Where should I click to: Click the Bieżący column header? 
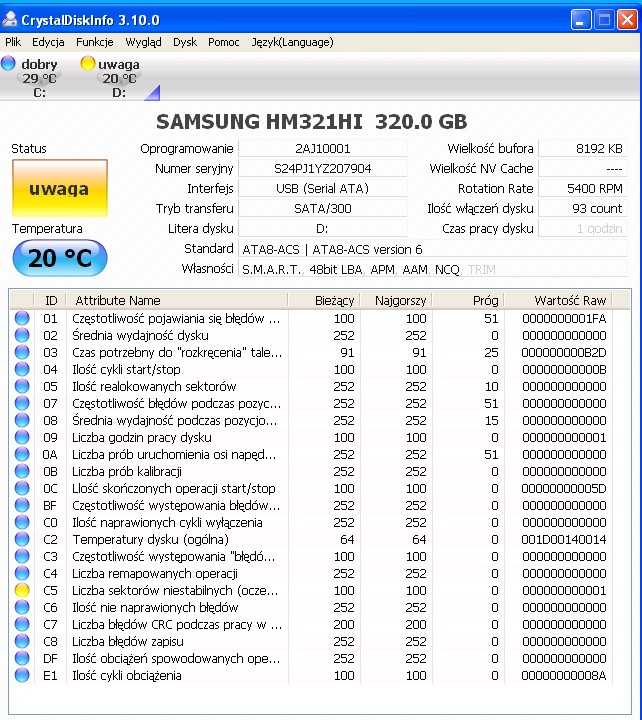point(324,300)
